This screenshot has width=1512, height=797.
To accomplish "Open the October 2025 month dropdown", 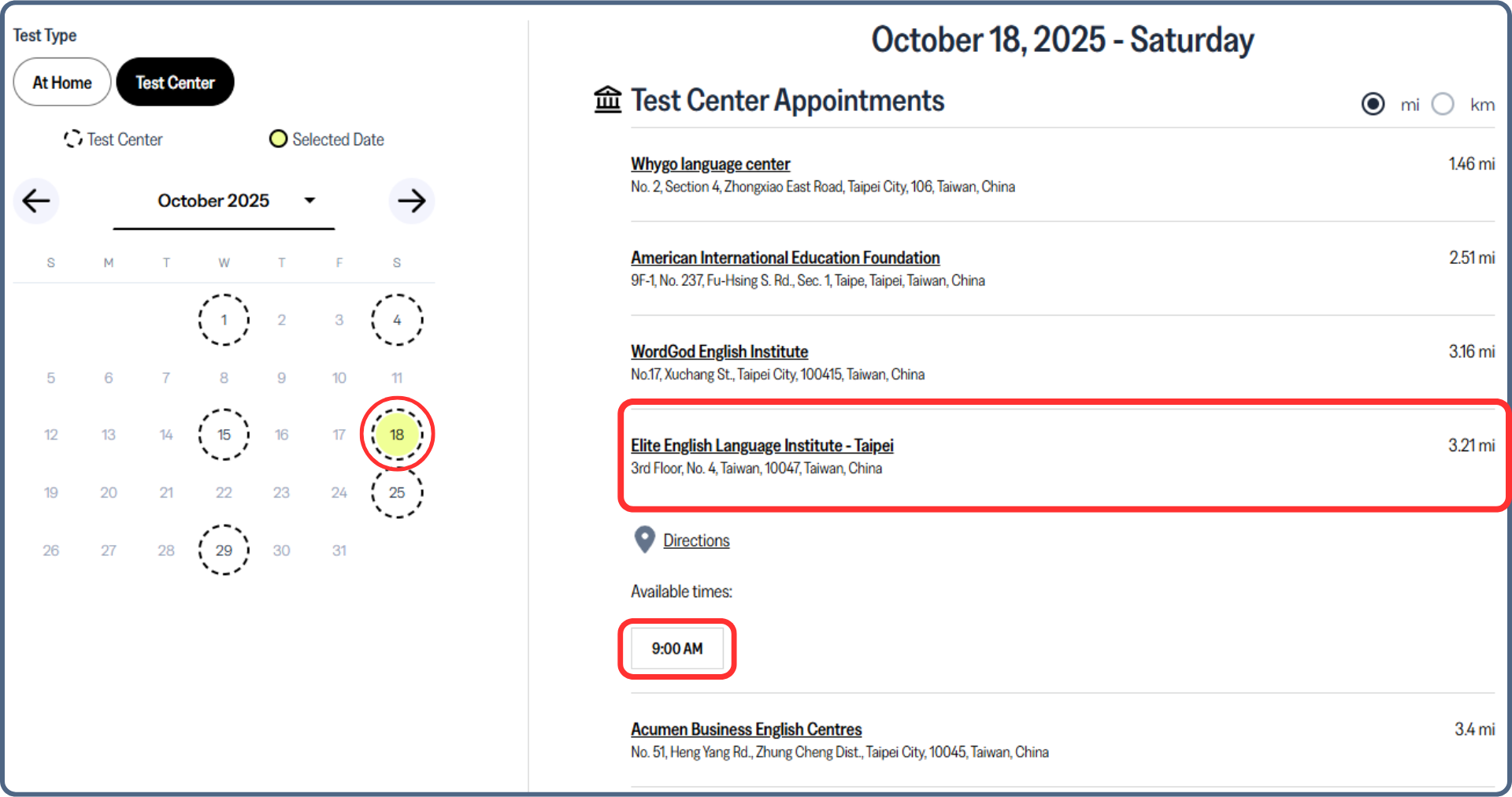I will (x=224, y=202).
